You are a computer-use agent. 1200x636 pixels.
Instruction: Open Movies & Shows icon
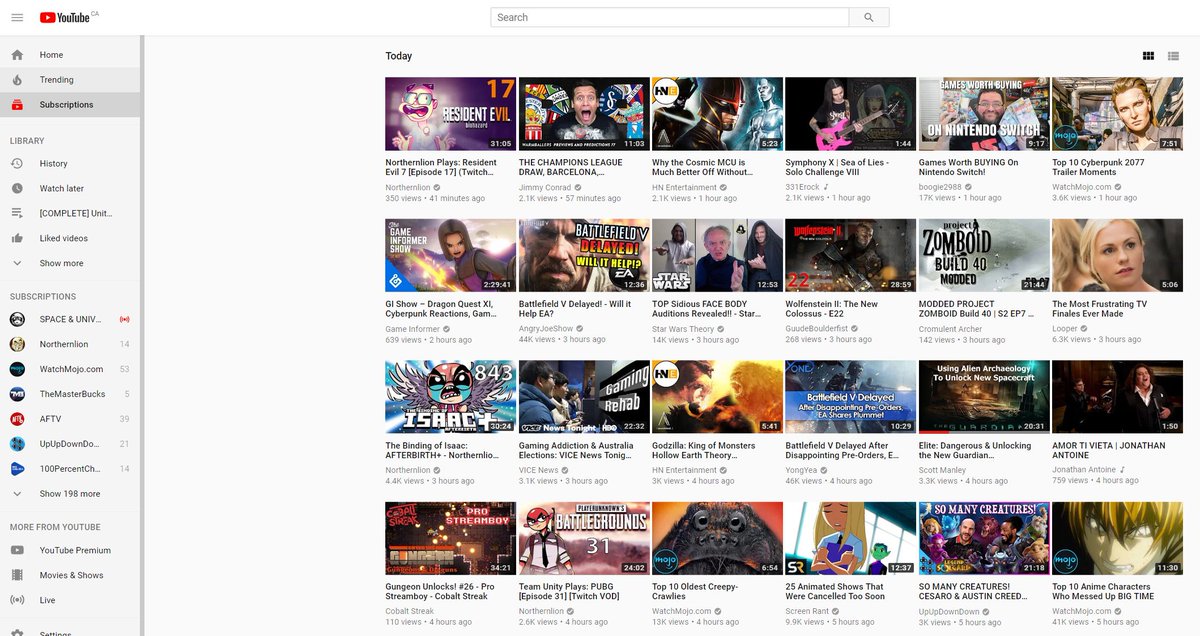(17, 575)
